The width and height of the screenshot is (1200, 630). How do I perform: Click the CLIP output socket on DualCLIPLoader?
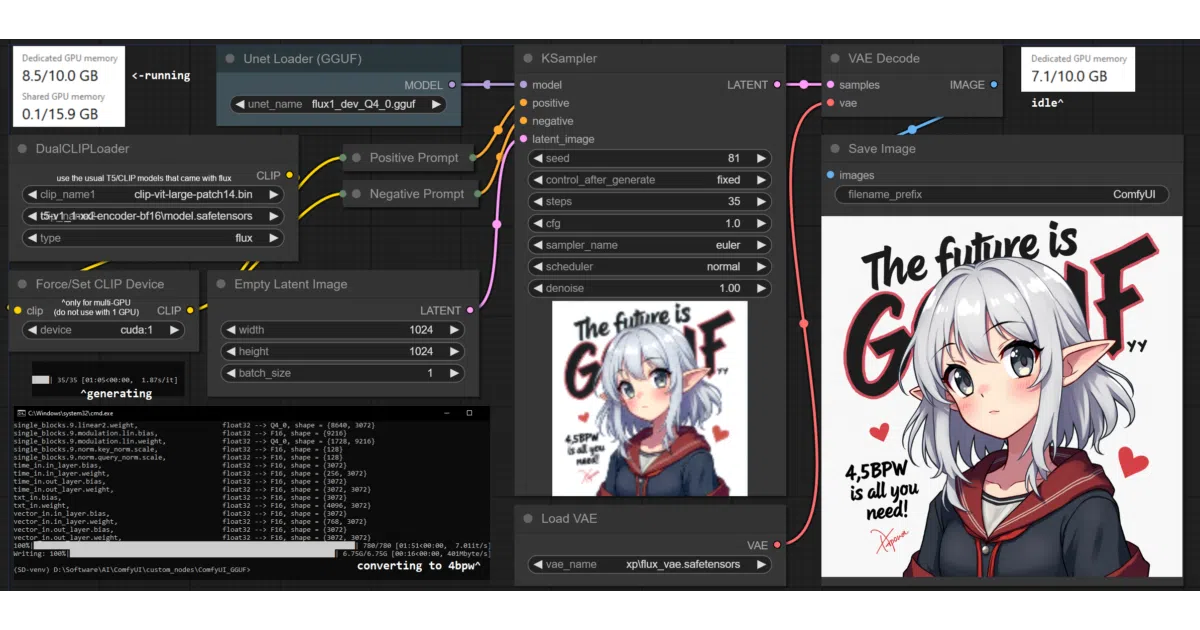(290, 175)
